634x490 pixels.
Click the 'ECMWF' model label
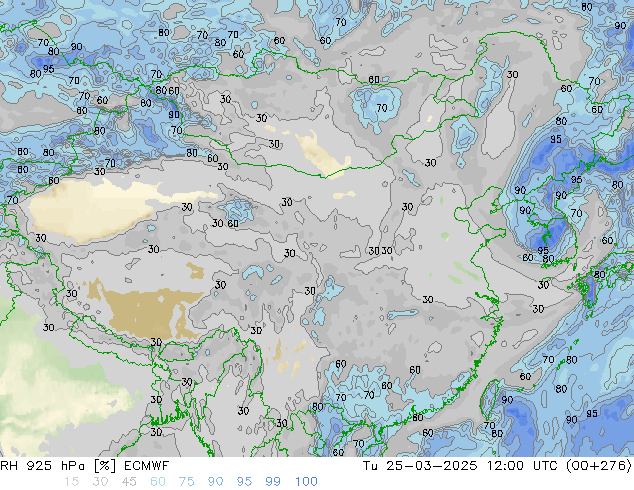pos(146,466)
